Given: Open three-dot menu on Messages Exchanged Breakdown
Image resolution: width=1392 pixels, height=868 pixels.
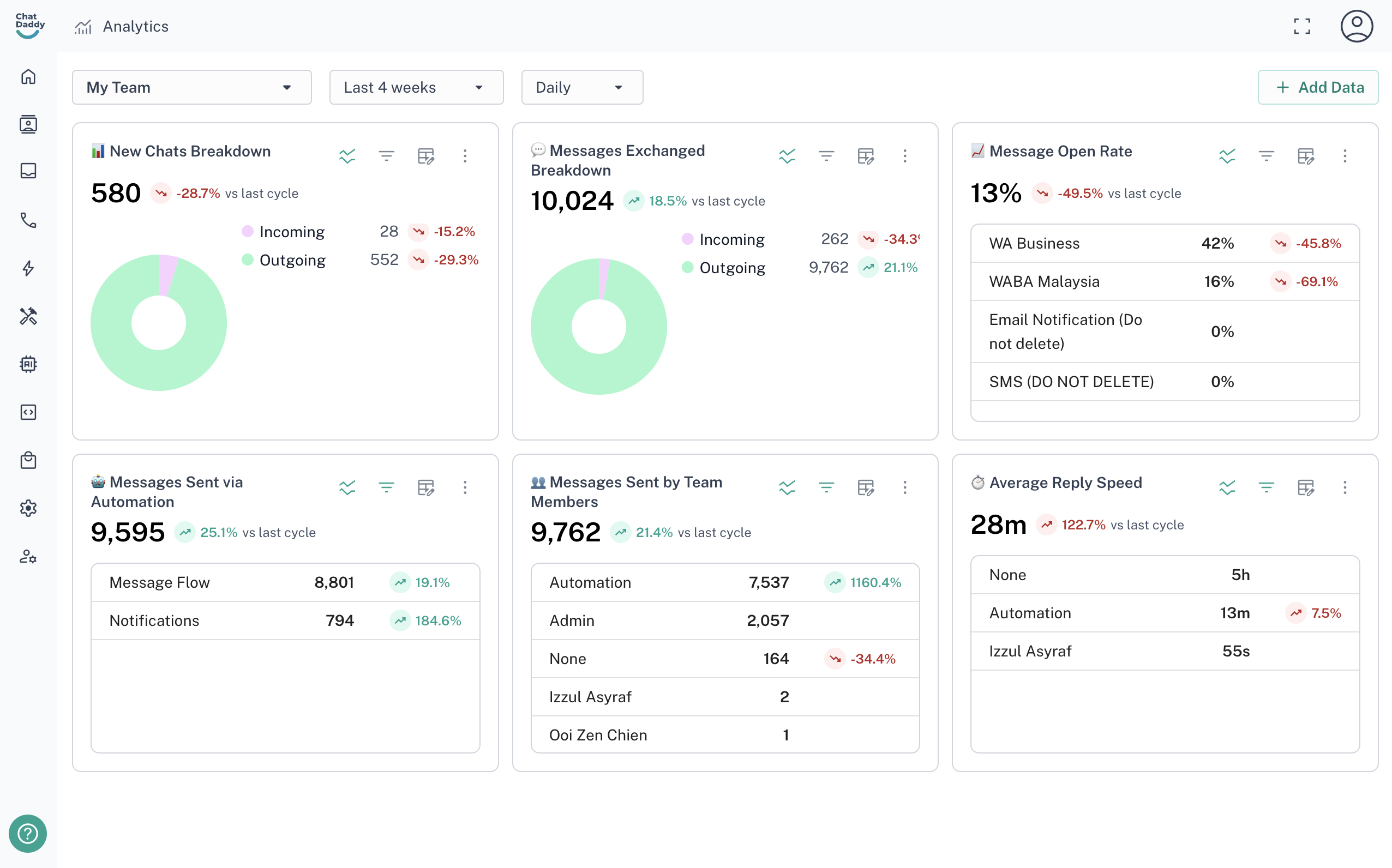Looking at the screenshot, I should pyautogui.click(x=904, y=155).
